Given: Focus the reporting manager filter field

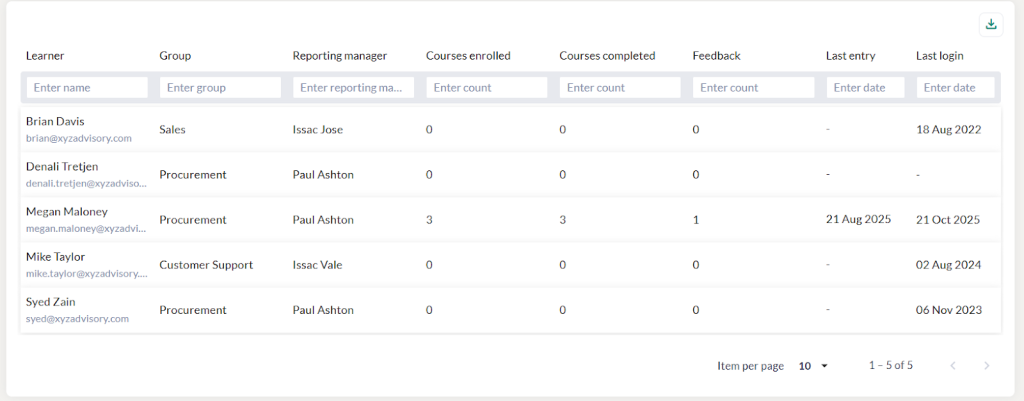Looking at the screenshot, I should click(353, 88).
